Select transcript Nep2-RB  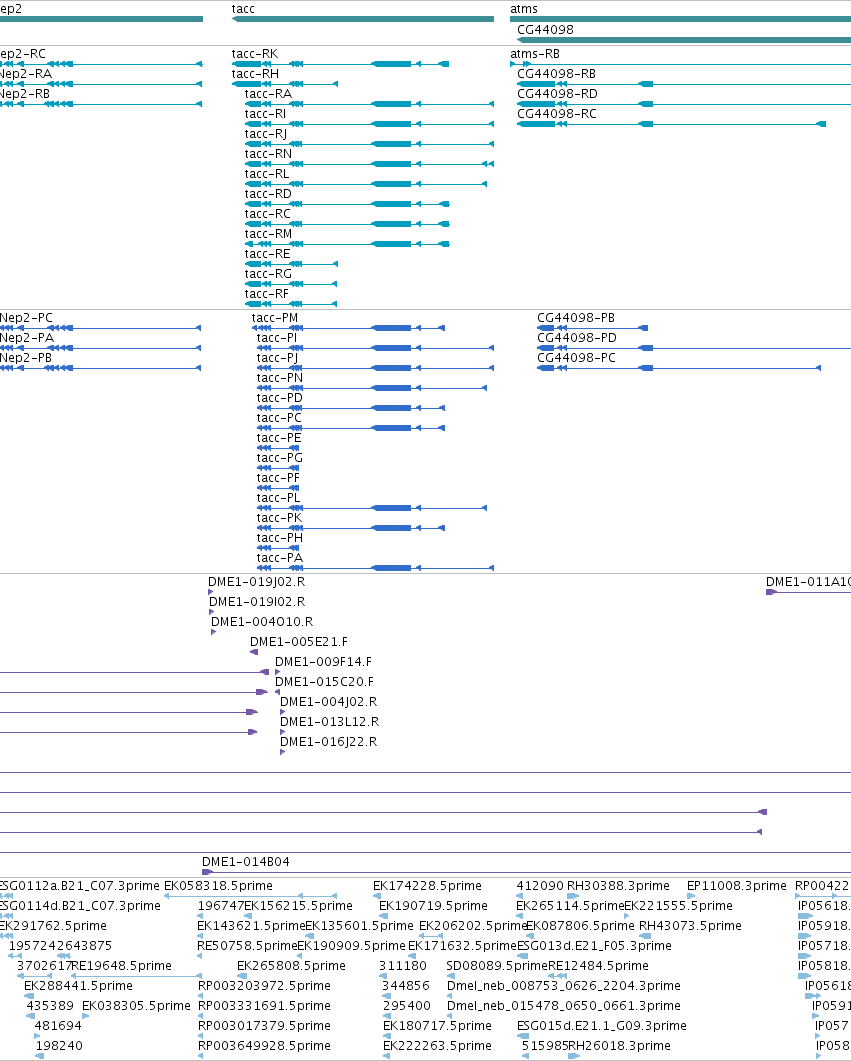[x=101, y=104]
